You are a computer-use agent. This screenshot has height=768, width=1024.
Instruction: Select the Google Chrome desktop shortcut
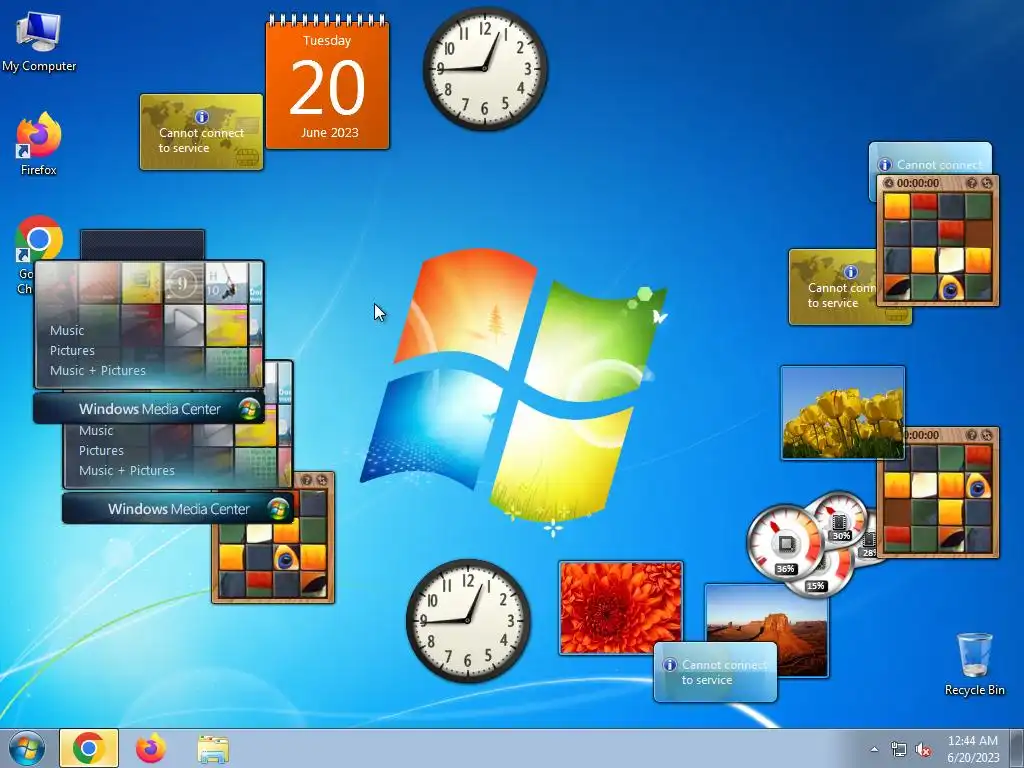38,240
